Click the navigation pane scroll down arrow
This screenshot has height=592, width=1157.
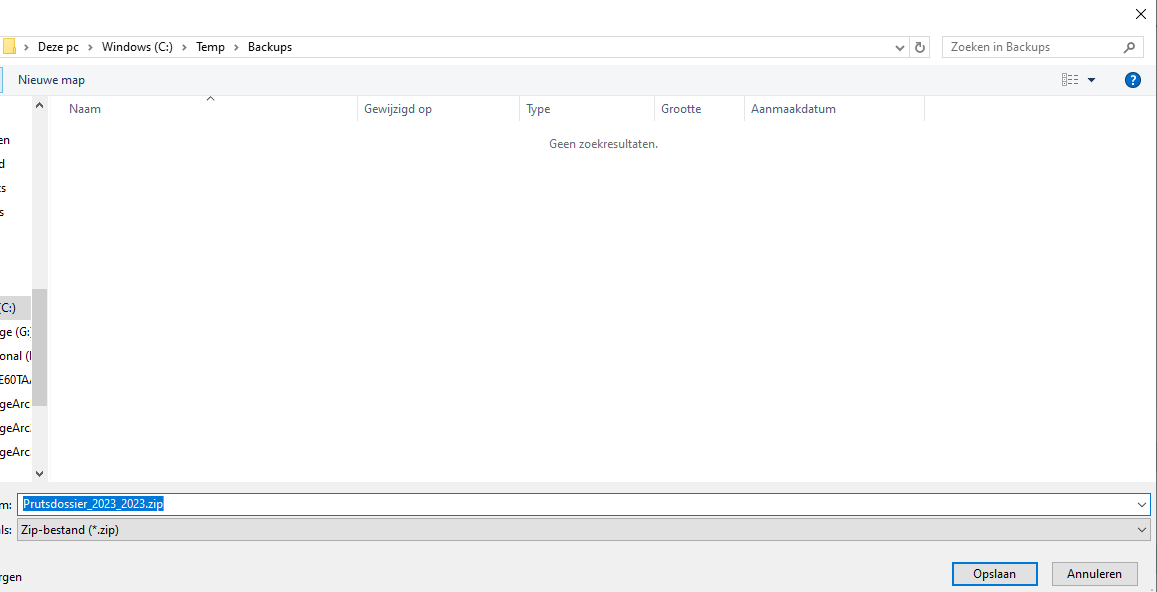(40, 473)
